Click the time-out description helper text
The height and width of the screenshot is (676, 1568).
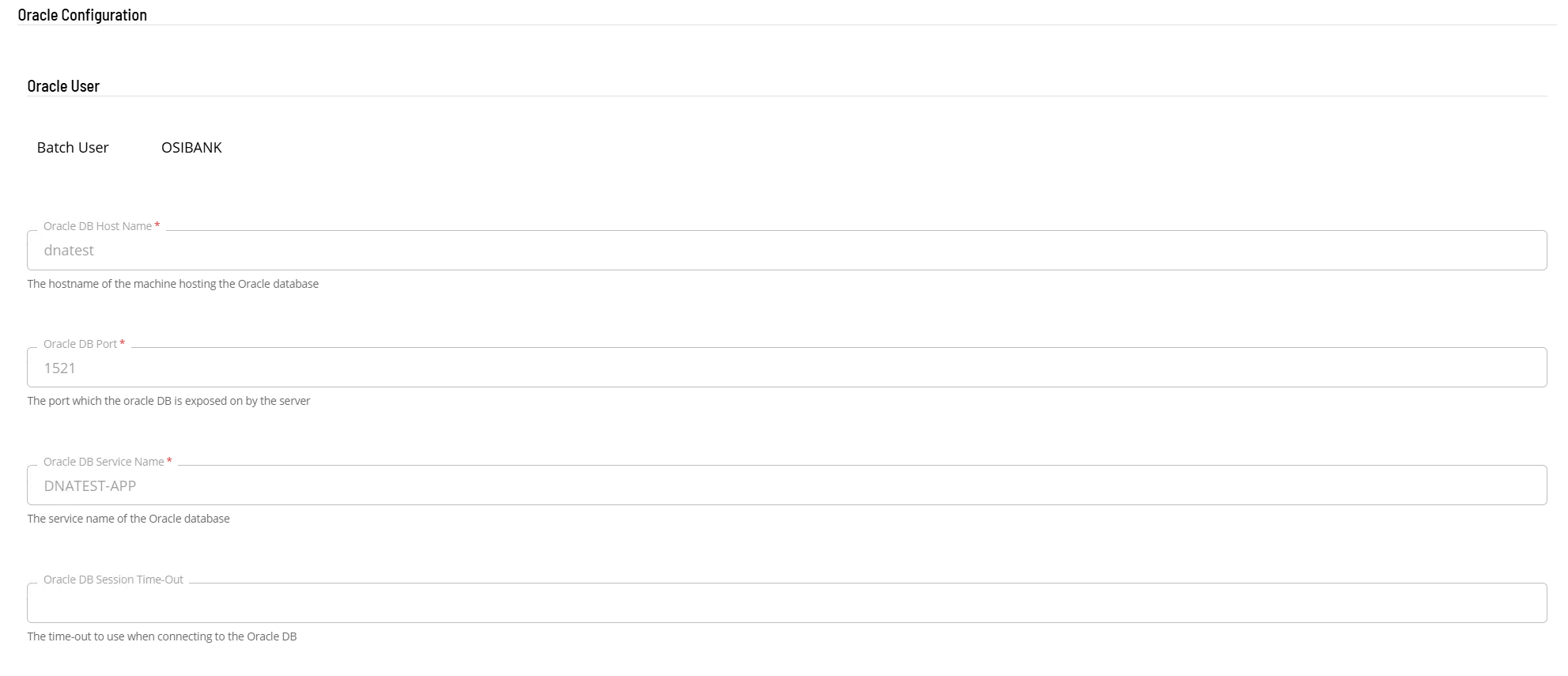161,636
